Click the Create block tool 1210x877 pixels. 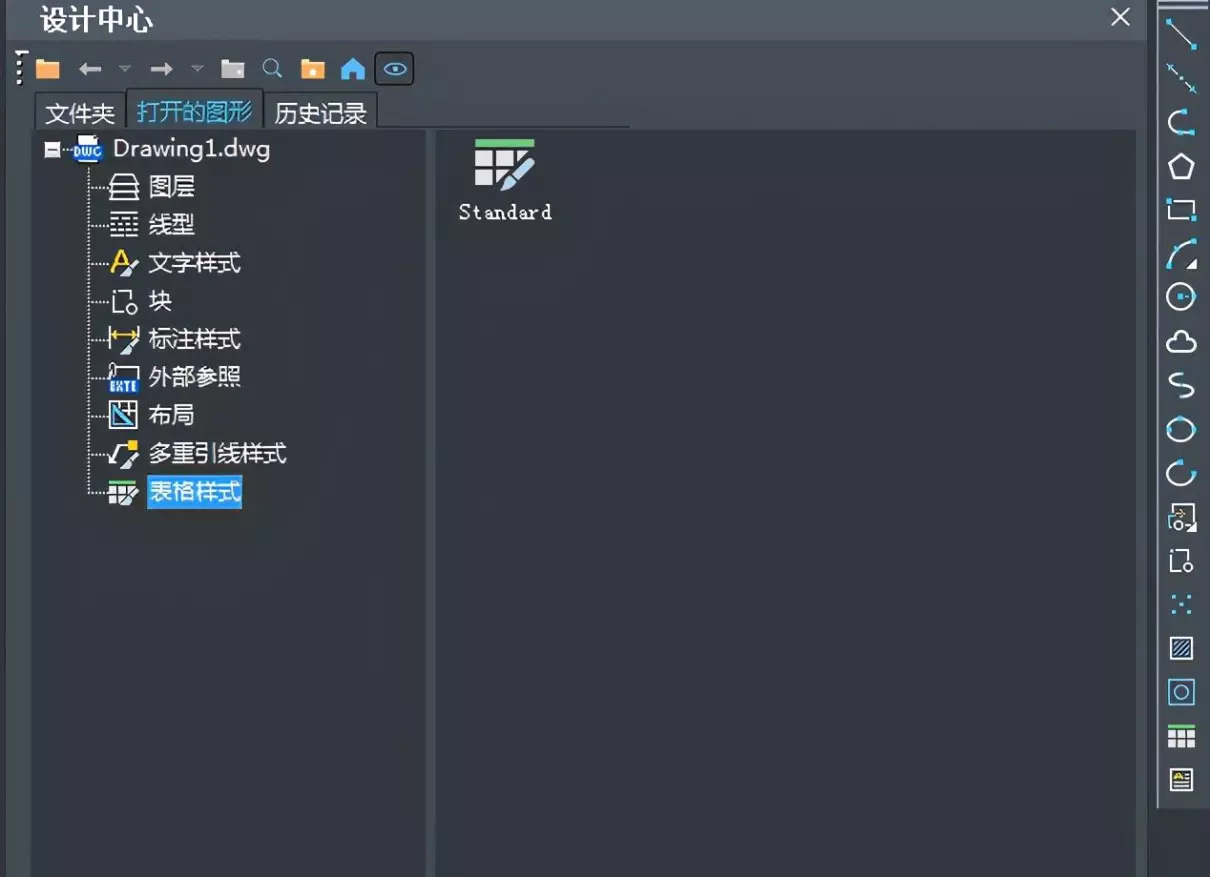click(x=1181, y=561)
